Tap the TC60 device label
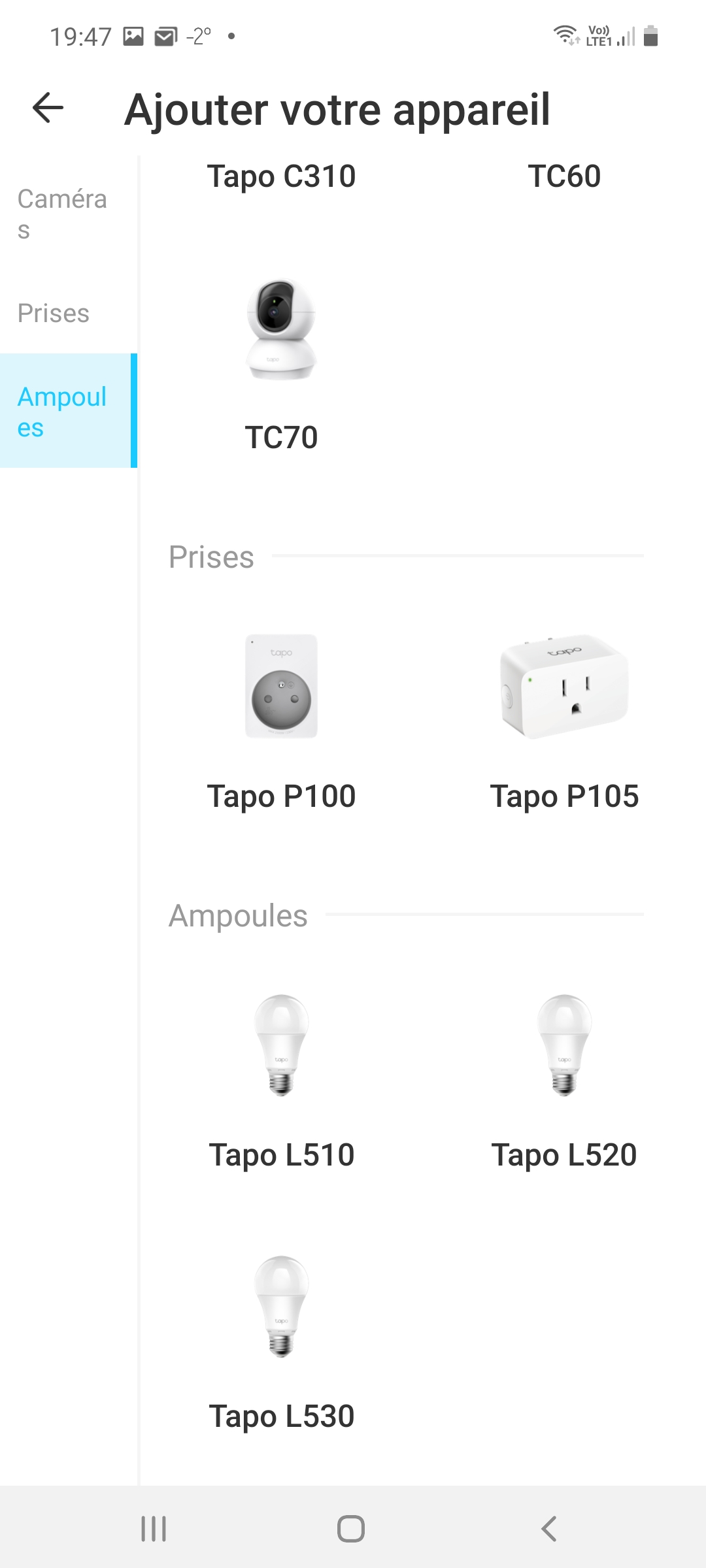The width and height of the screenshot is (706, 1568). (x=564, y=176)
